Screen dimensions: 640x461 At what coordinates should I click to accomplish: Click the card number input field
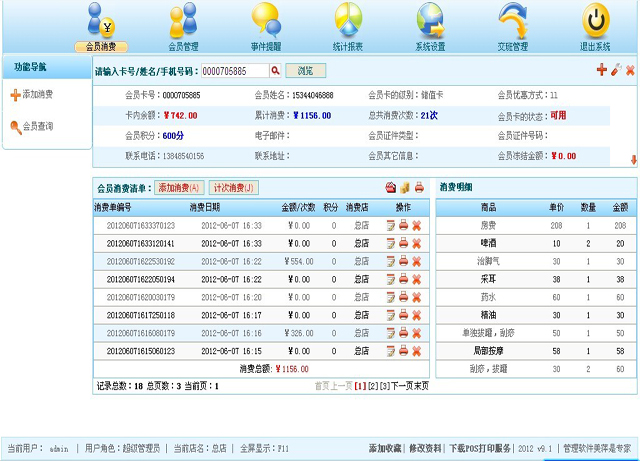(x=234, y=71)
